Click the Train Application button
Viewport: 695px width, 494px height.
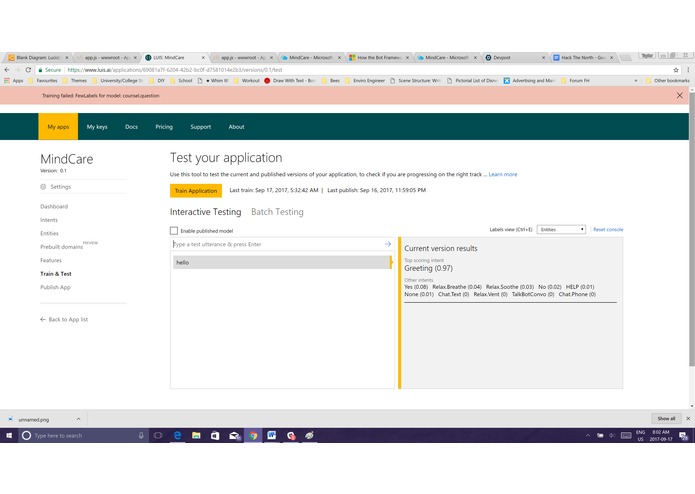[x=196, y=191]
